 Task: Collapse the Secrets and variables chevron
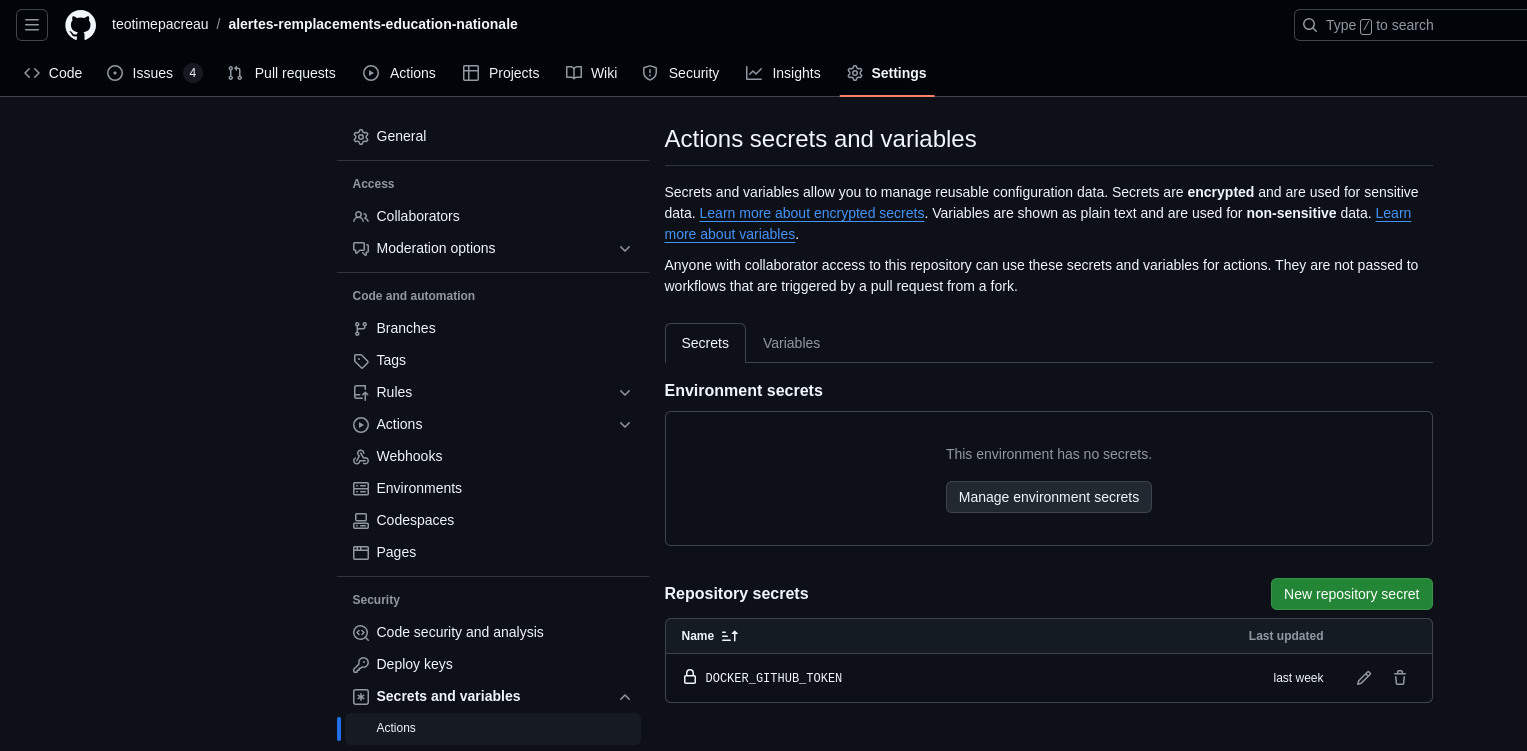[x=625, y=696]
